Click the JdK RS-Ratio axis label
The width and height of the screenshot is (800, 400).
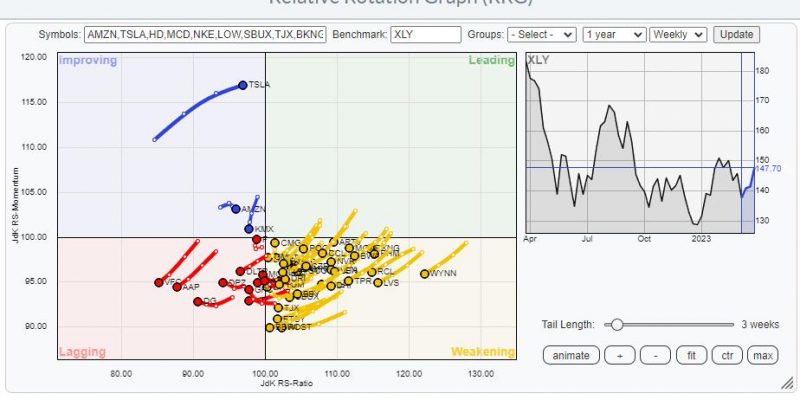pos(286,384)
